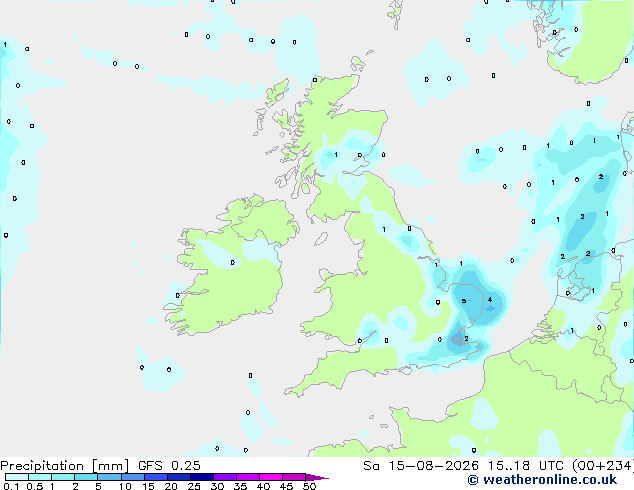Viewport: 634px width, 490px height.
Task: Click the 0.1–0.5 mm legend color swatch
Action: point(17,477)
